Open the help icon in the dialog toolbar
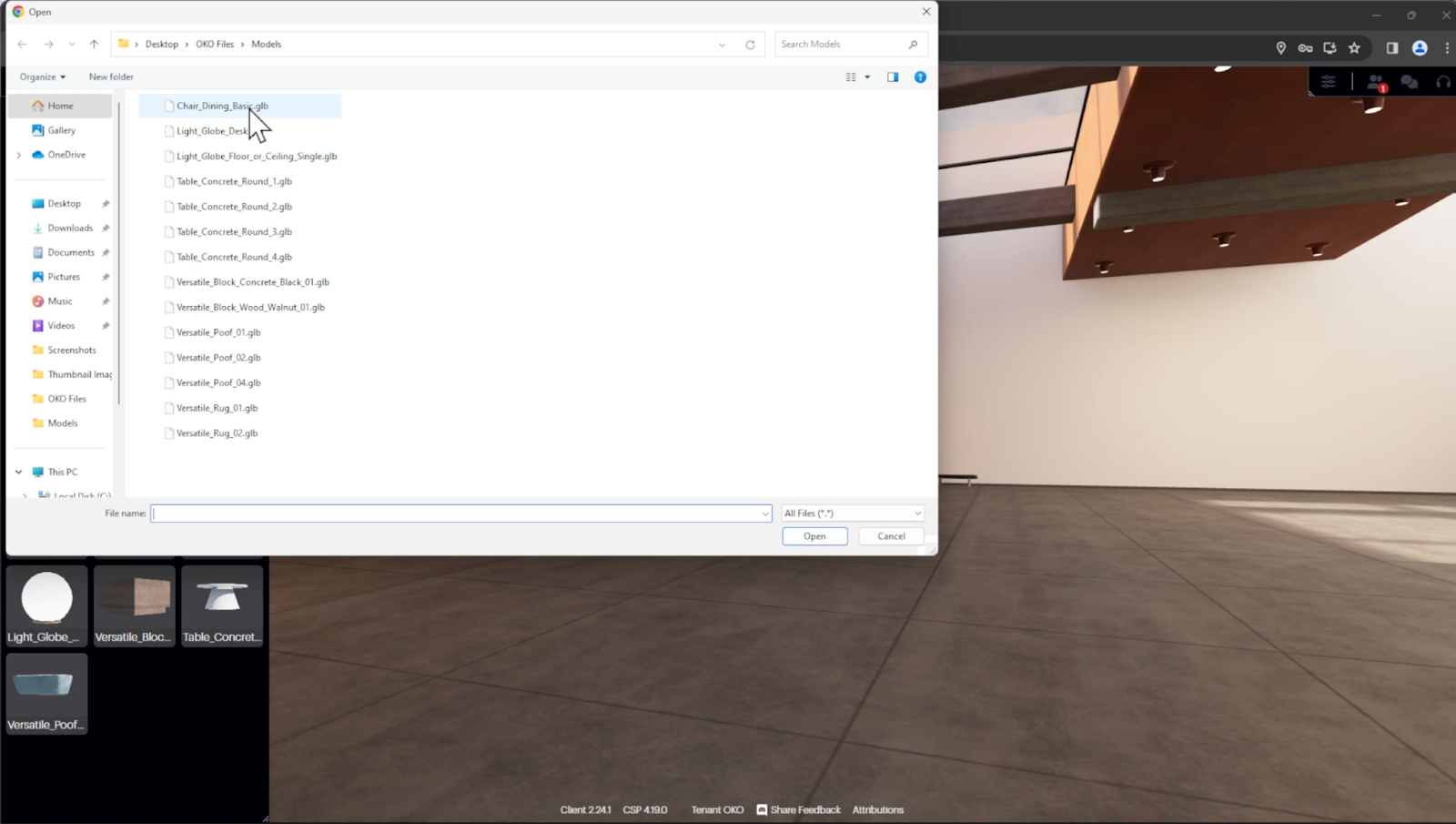This screenshot has width=1456, height=824. [920, 77]
